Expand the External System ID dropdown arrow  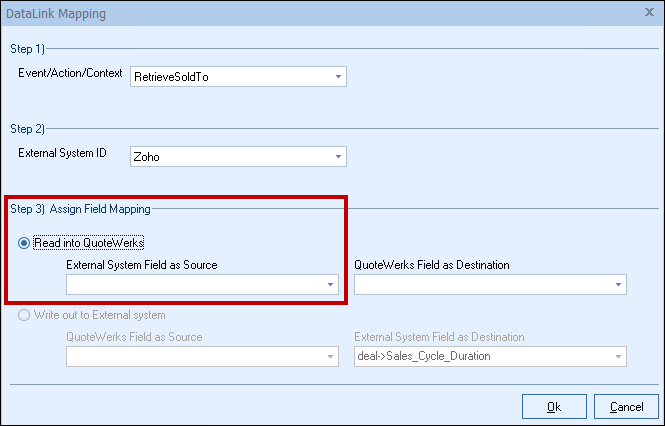coord(338,156)
